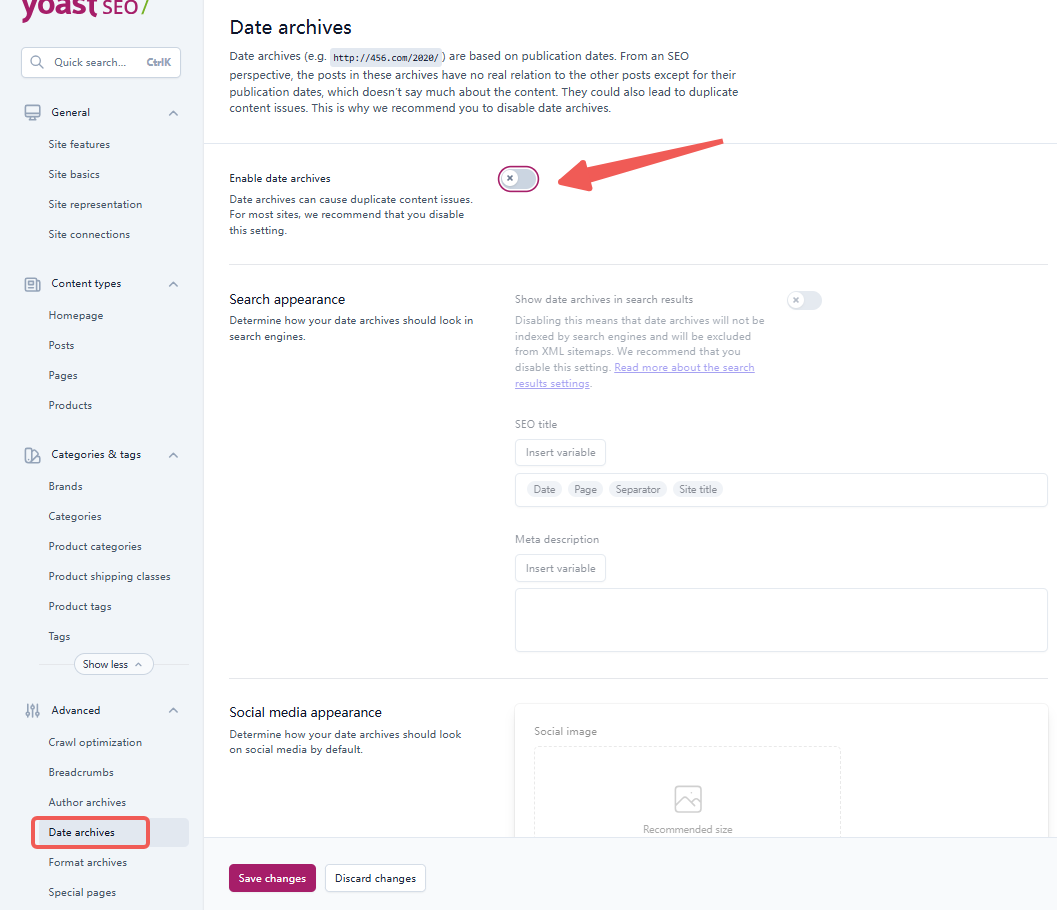
Task: Click the Separator variable pill
Action: point(637,489)
